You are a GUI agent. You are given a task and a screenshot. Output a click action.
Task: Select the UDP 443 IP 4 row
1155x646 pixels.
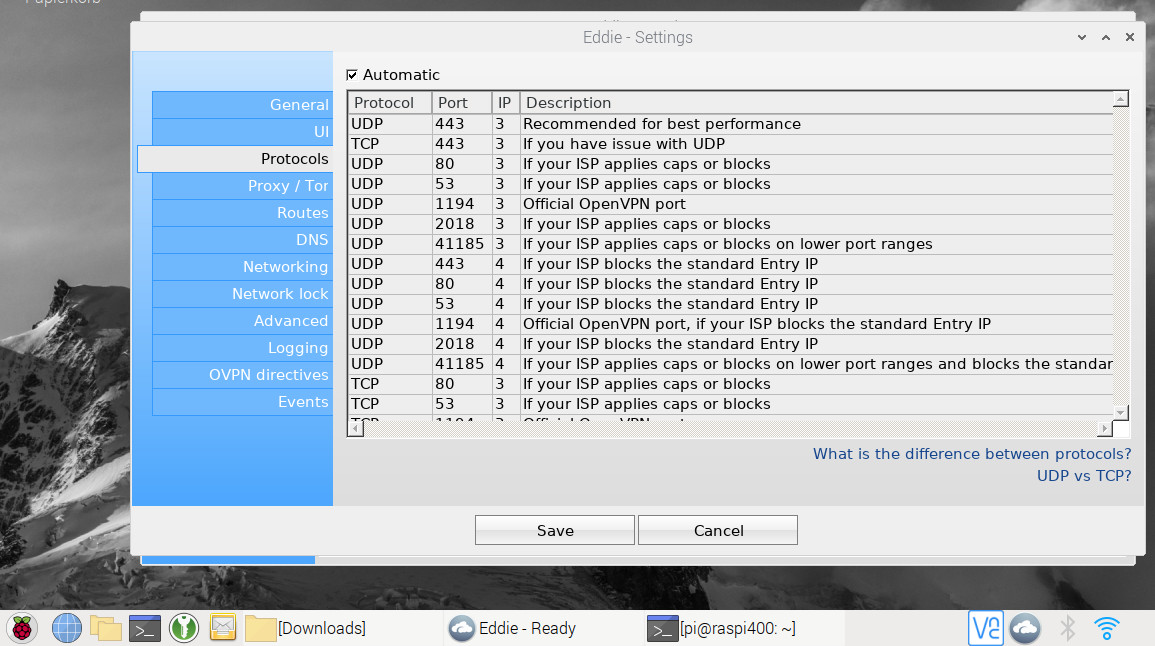(730, 264)
